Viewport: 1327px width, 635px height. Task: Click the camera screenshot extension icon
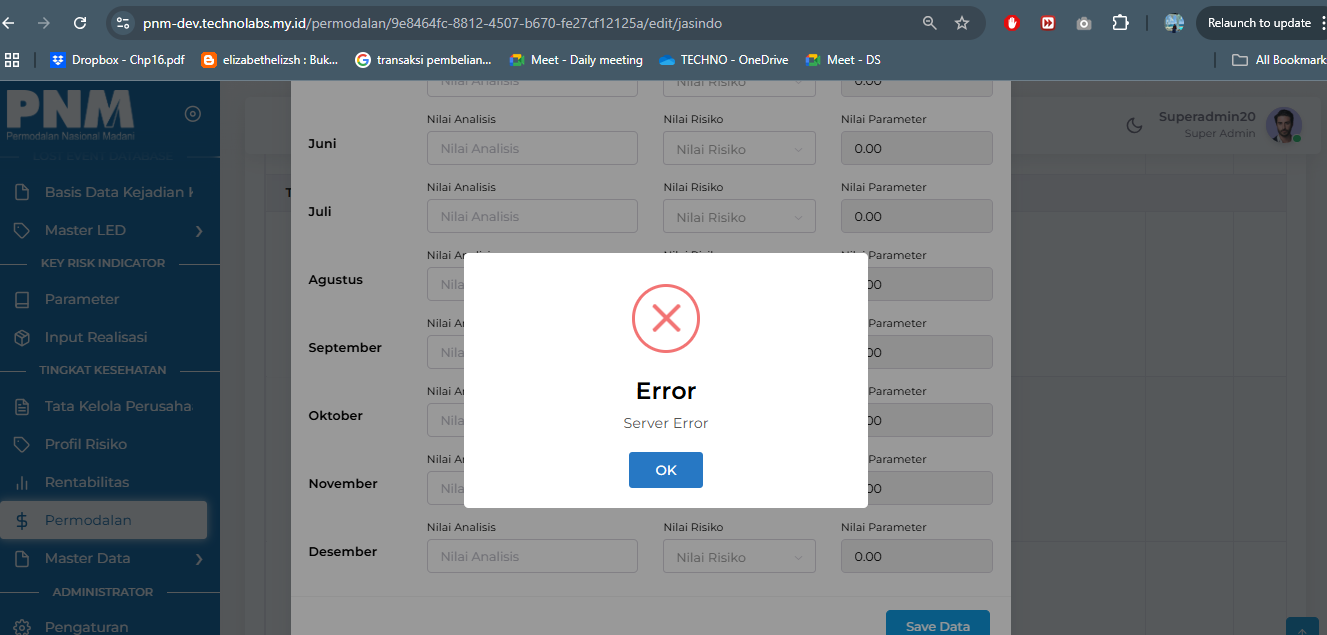point(1084,23)
